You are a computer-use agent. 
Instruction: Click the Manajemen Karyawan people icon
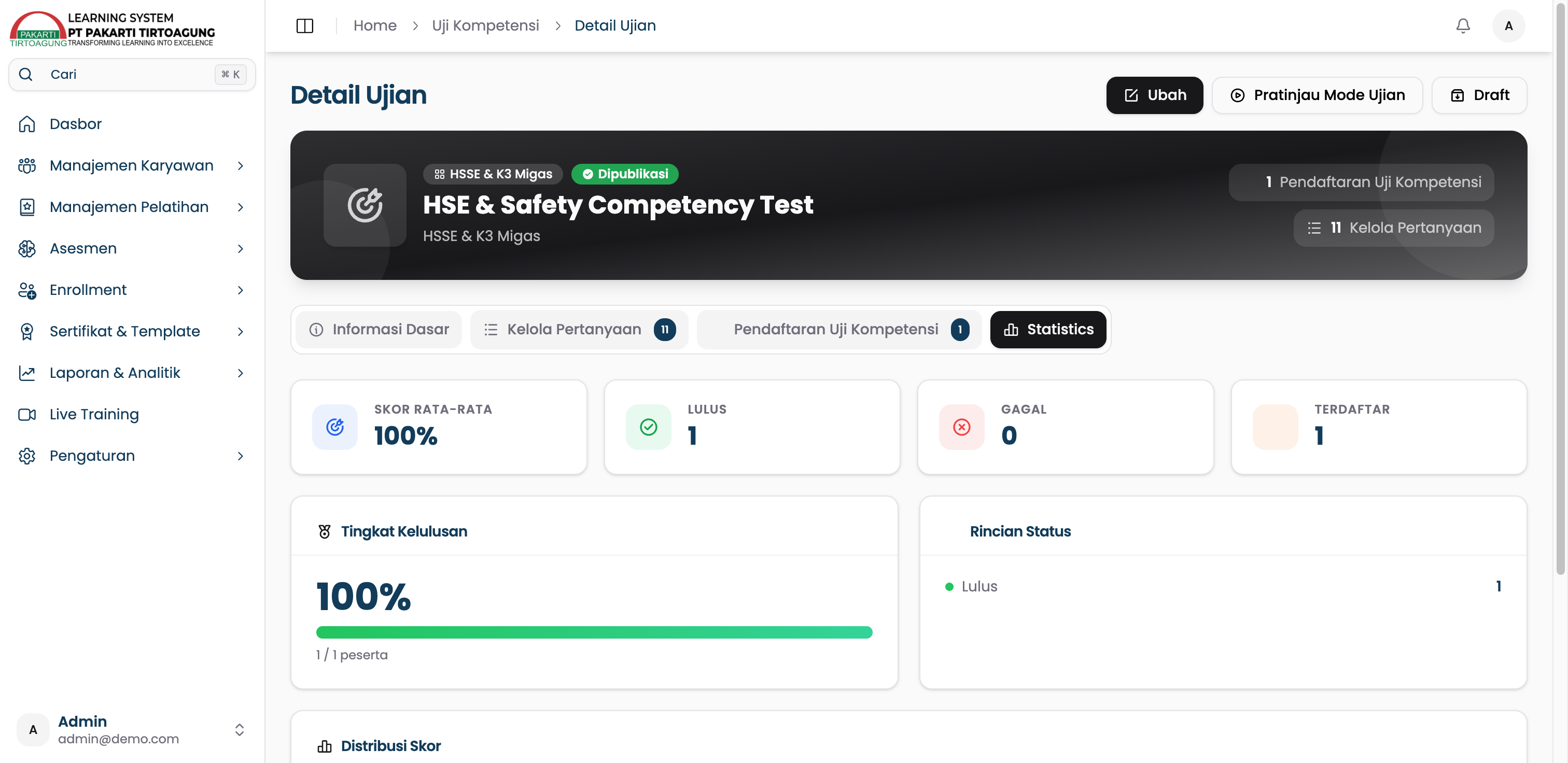27,165
